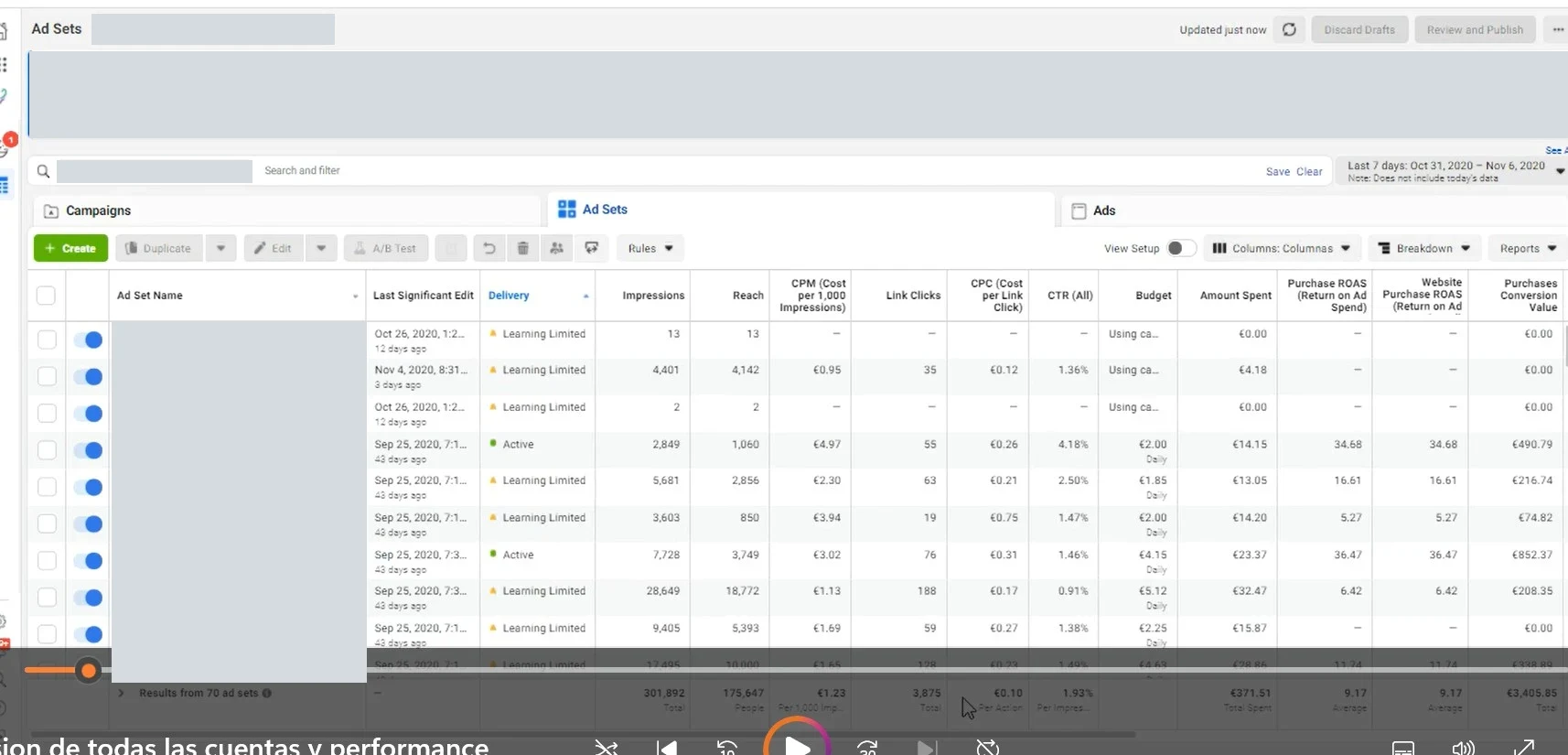Click the trash delete icon
Viewport: 1568px width, 755px height.
point(523,248)
